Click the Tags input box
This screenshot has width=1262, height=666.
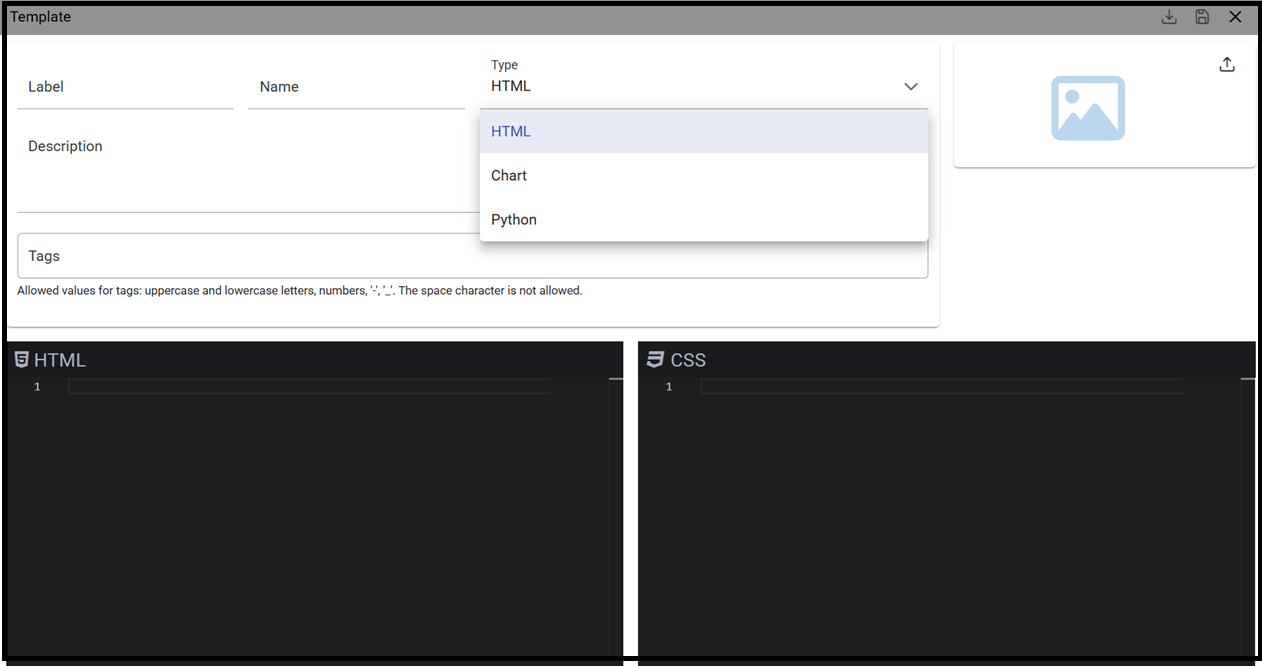472,256
